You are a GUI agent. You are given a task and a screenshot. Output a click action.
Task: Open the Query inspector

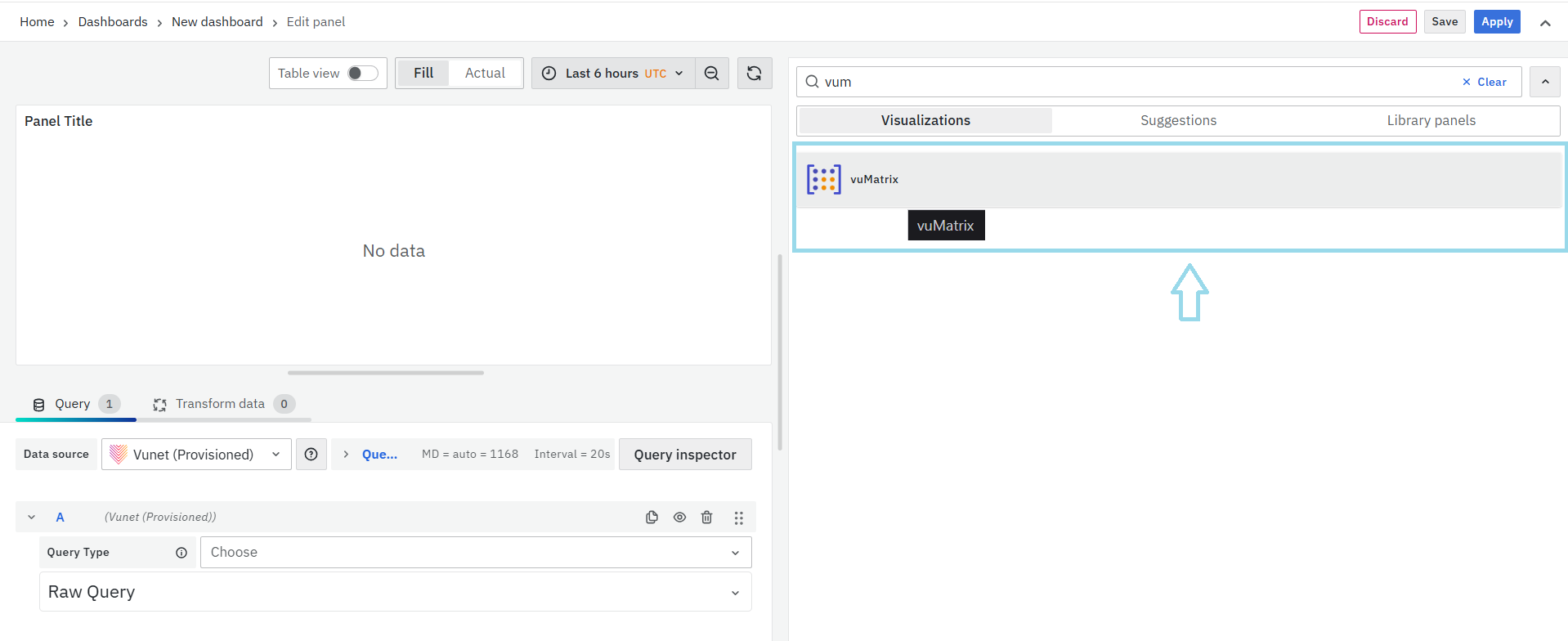[x=685, y=455]
